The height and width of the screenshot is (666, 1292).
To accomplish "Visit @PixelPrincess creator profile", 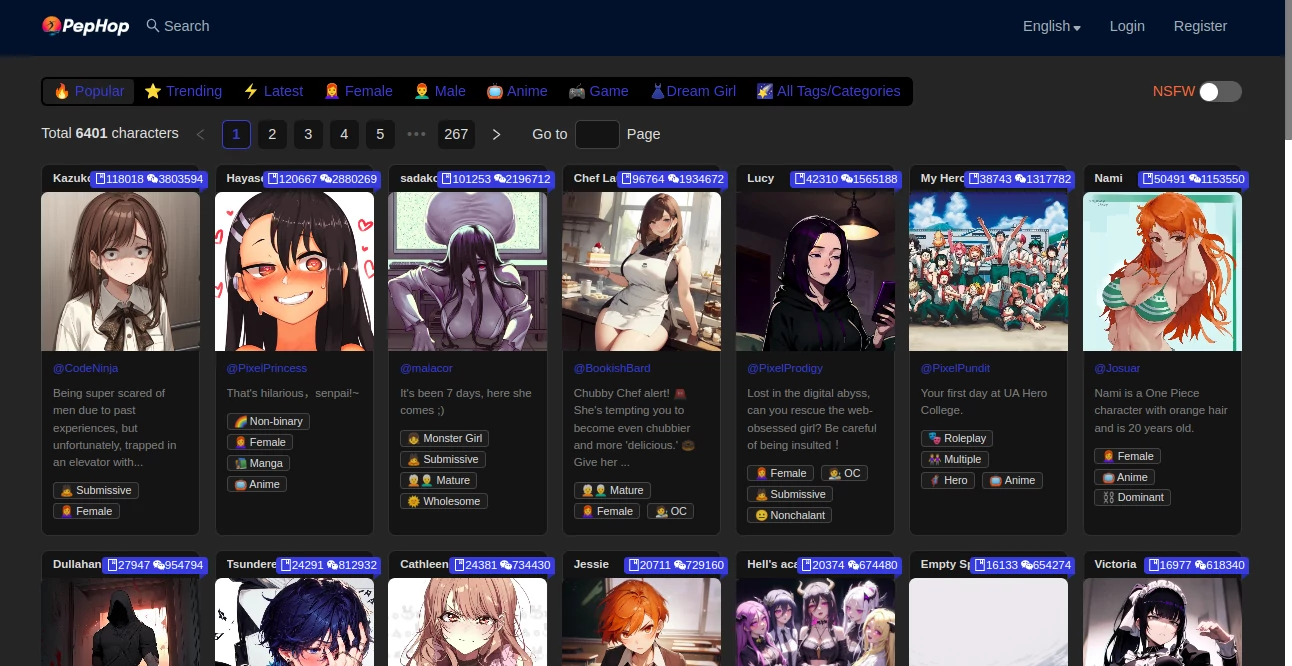I will 266,368.
